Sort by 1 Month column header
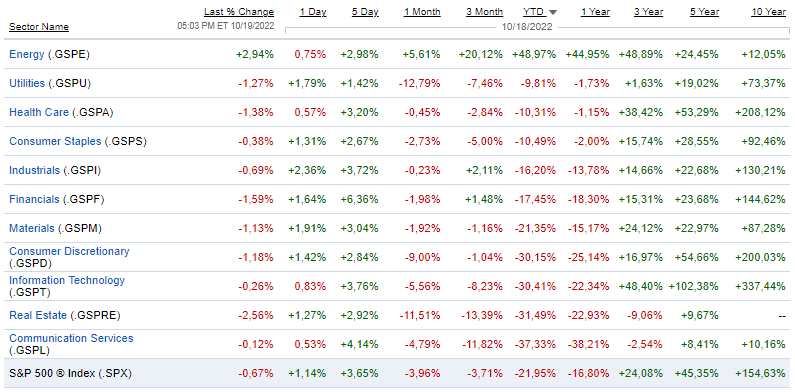Screen dimensions: 795x392 [x=422, y=12]
